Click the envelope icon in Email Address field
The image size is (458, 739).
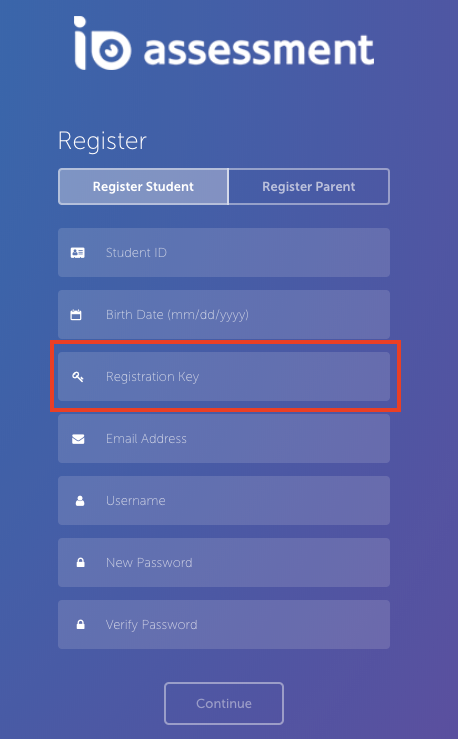click(x=78, y=439)
